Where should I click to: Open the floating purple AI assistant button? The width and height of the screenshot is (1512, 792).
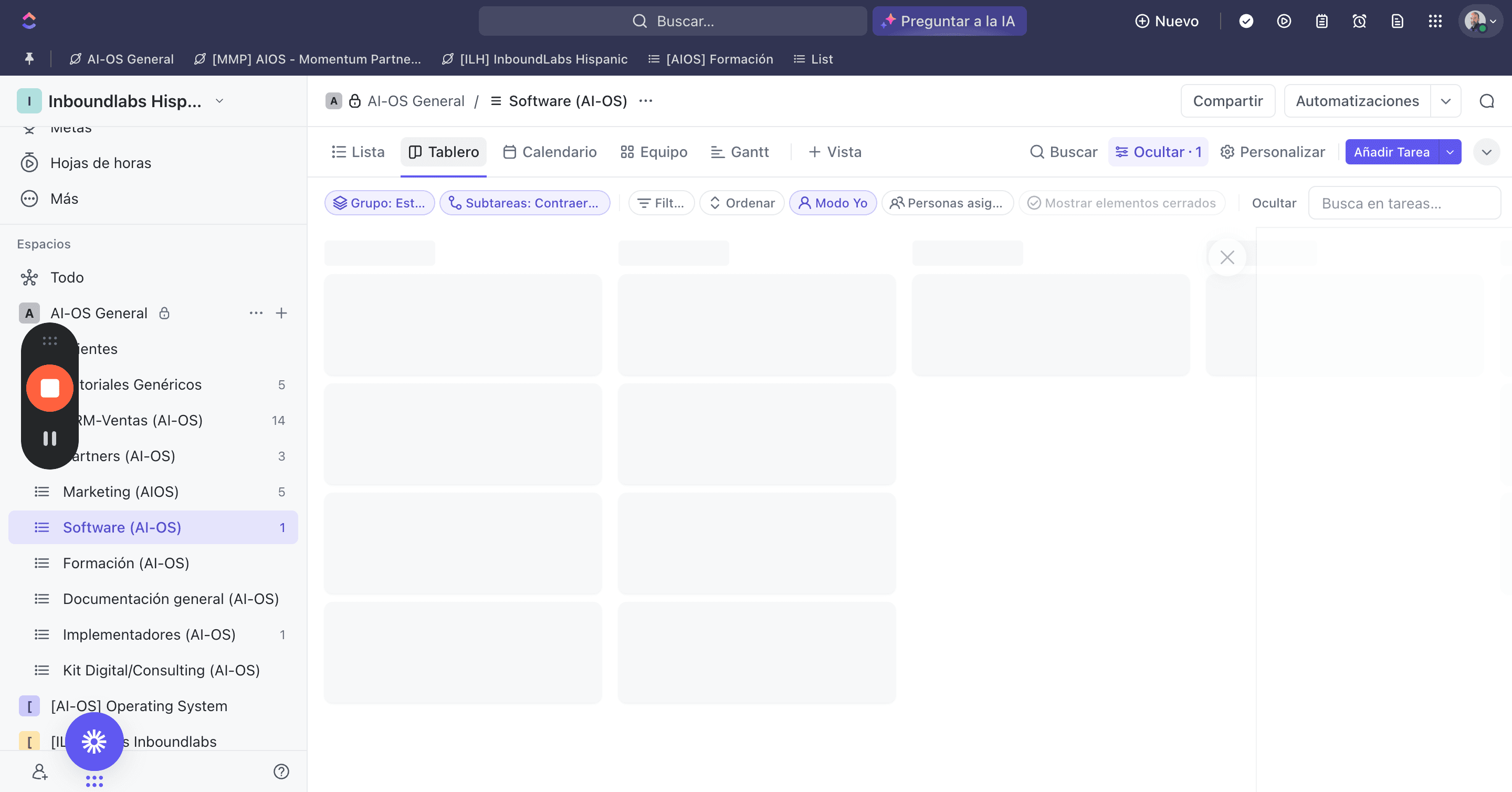coord(94,742)
